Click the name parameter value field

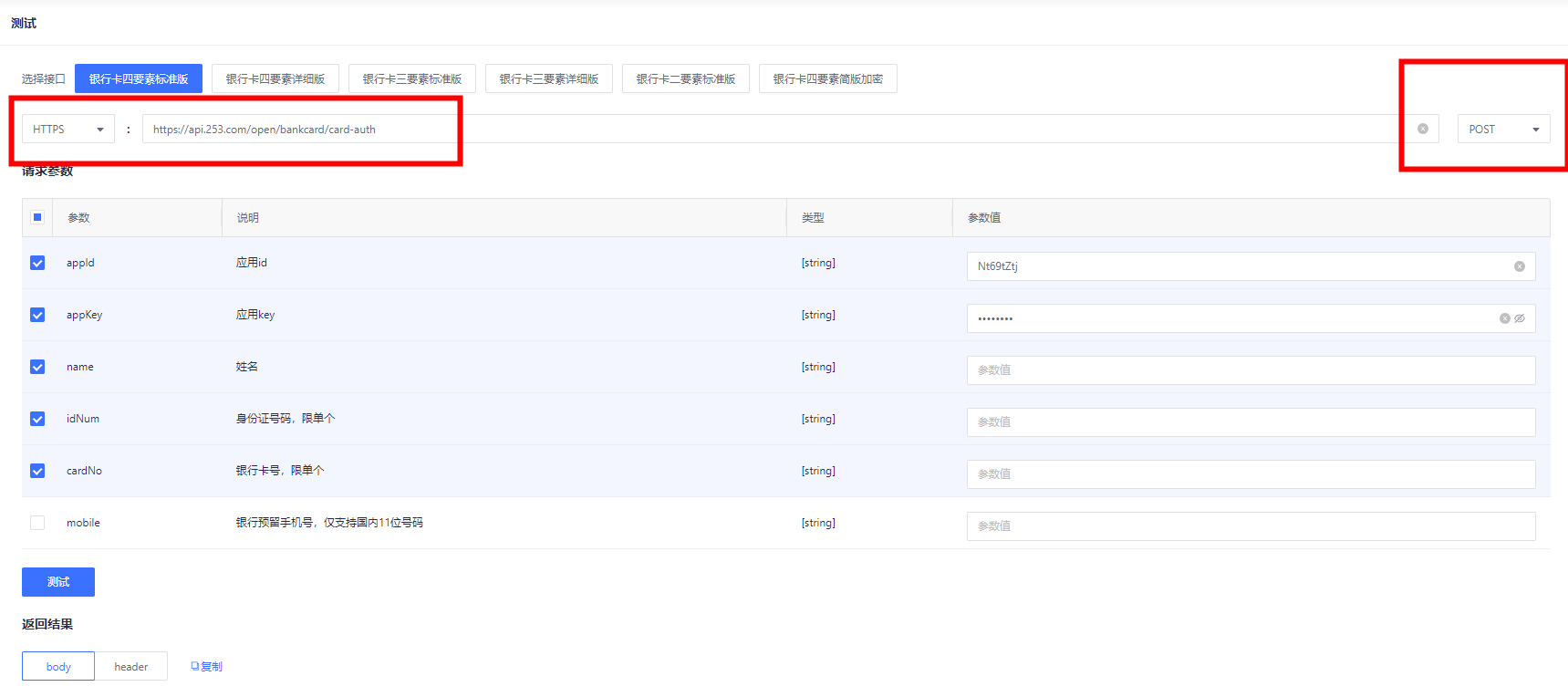(1250, 370)
